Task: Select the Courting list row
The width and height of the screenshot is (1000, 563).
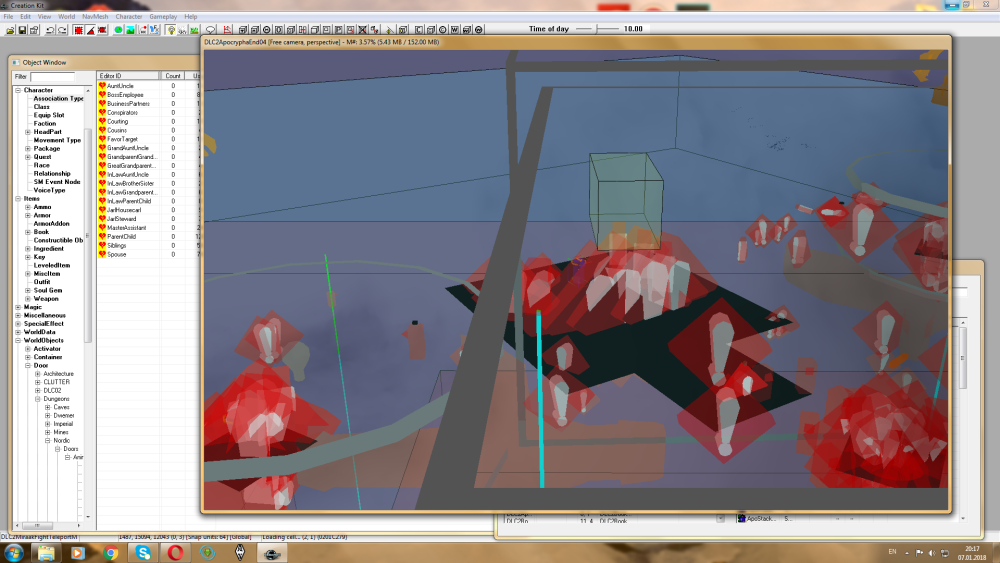Action: (148, 121)
